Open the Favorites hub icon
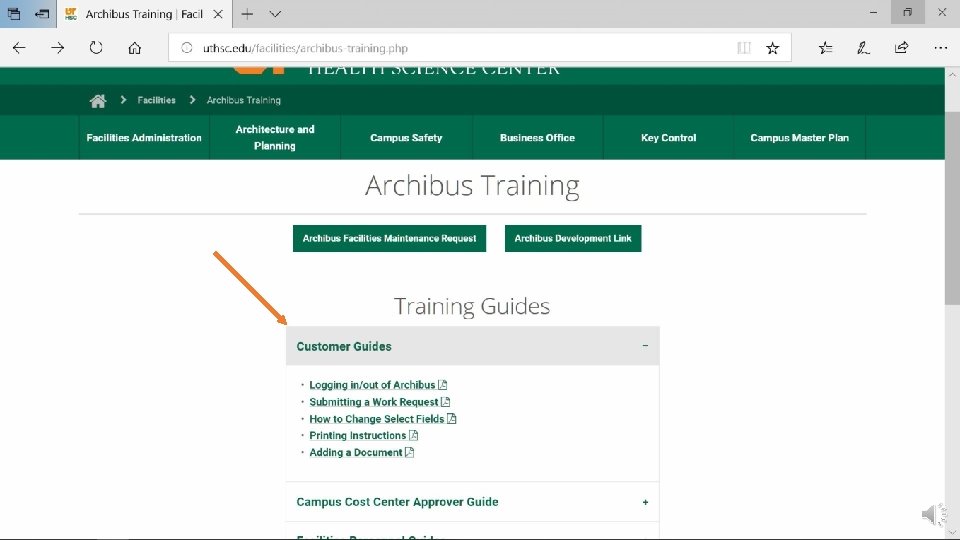This screenshot has width=960, height=540. [825, 48]
